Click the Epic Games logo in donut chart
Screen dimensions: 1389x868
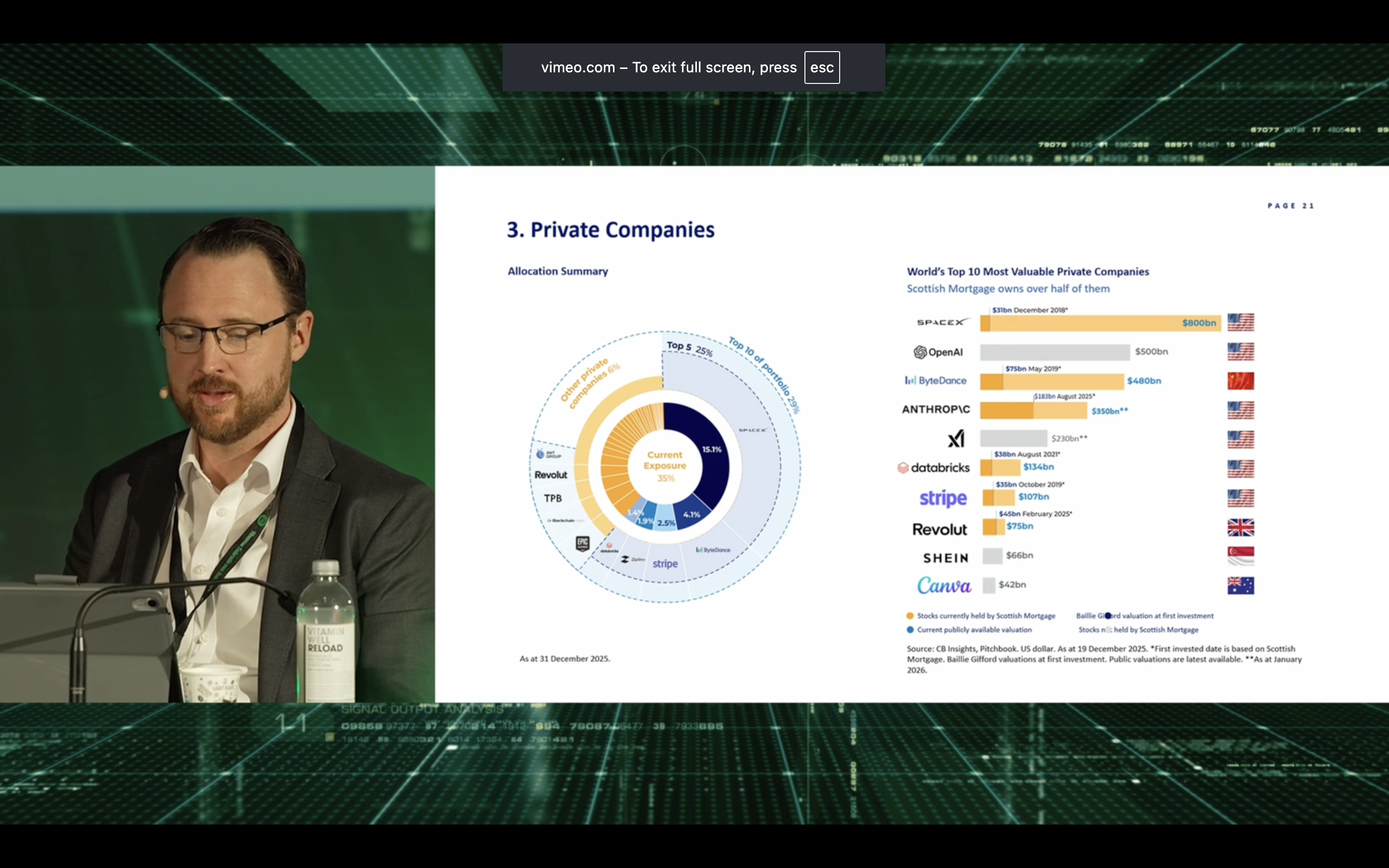click(x=583, y=543)
